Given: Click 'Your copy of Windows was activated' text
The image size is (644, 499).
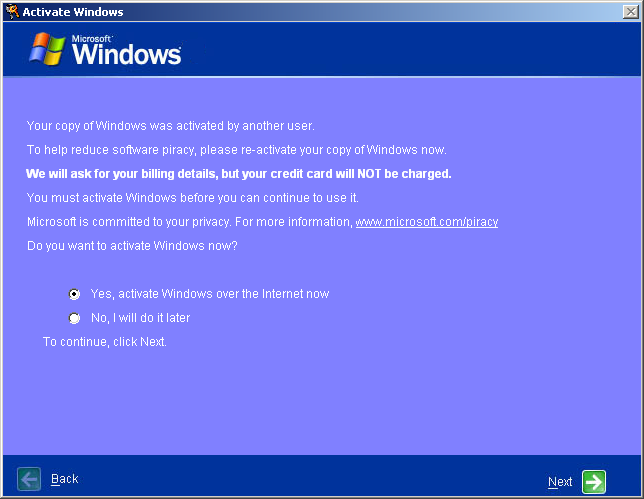Looking at the screenshot, I should [x=170, y=126].
